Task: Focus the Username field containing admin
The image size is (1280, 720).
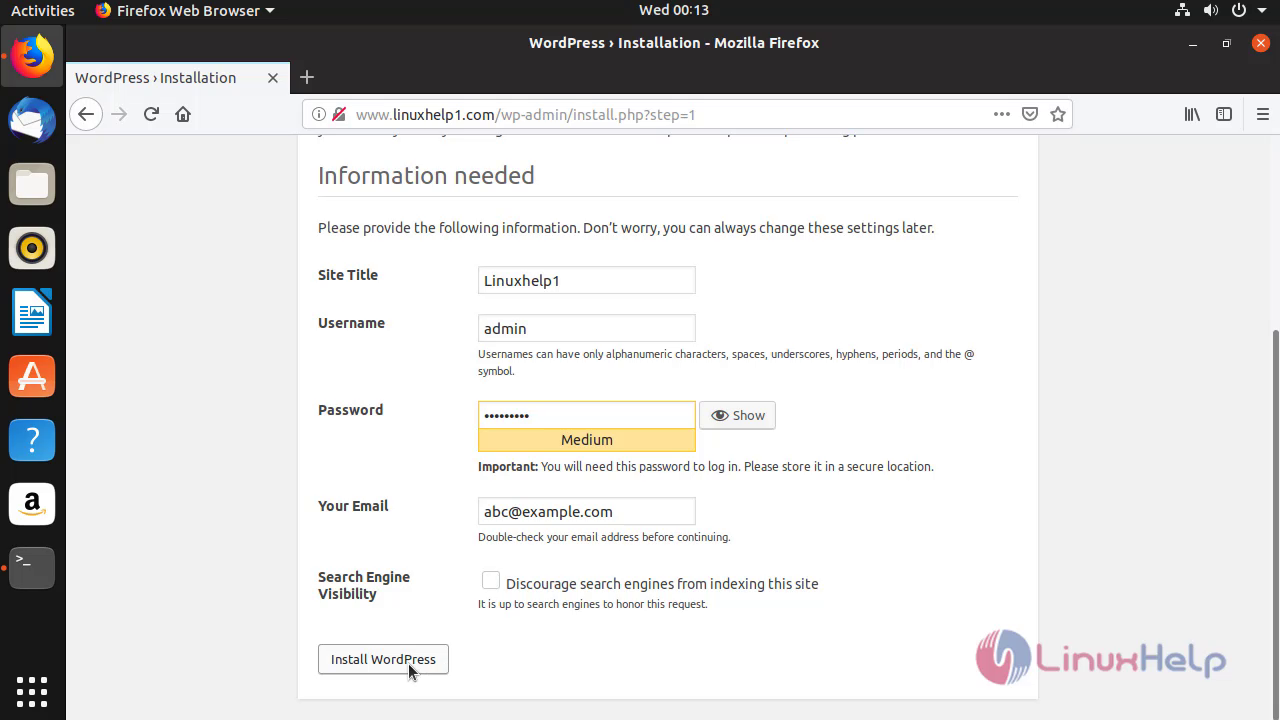Action: pyautogui.click(x=586, y=328)
